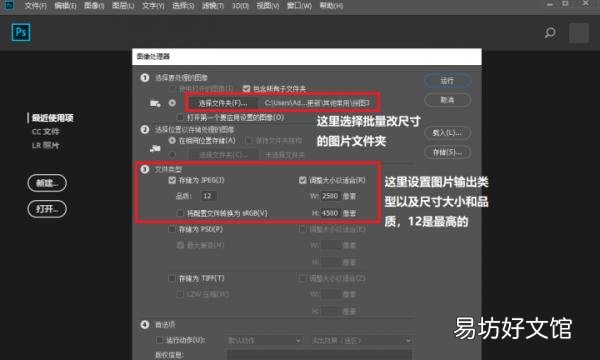
Task: Click the 取消 cancel button
Action: point(447,100)
